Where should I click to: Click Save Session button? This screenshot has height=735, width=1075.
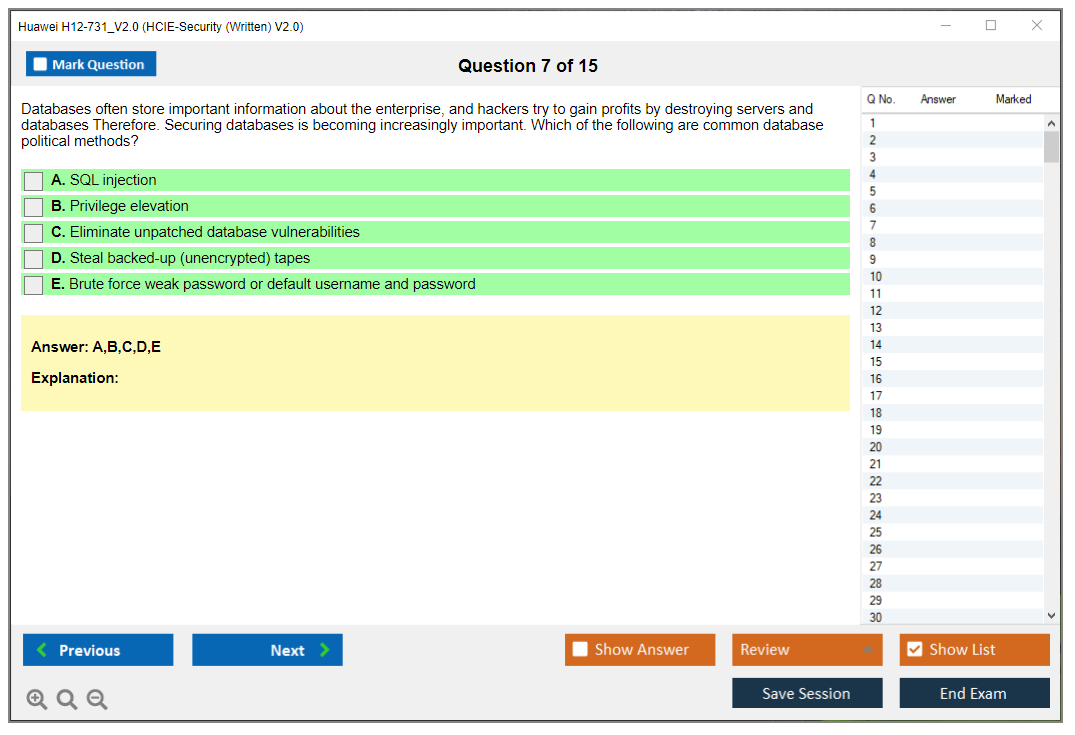pyautogui.click(x=806, y=693)
